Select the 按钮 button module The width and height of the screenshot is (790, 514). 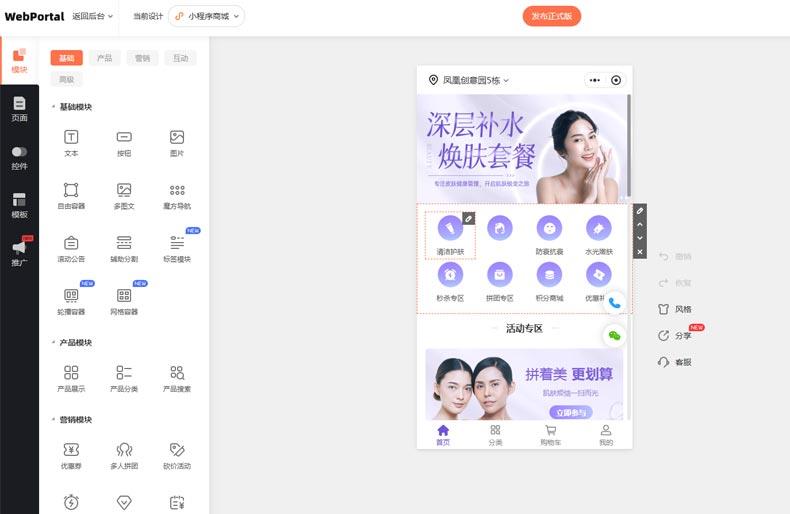[124, 142]
